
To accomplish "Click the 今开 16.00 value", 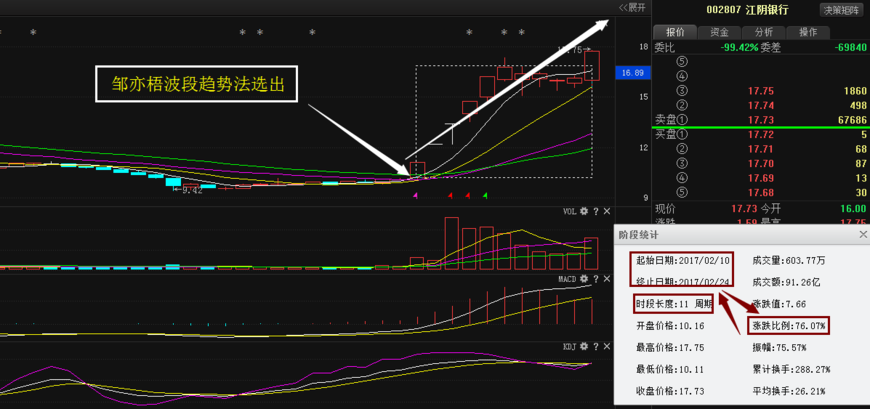I will coord(853,209).
